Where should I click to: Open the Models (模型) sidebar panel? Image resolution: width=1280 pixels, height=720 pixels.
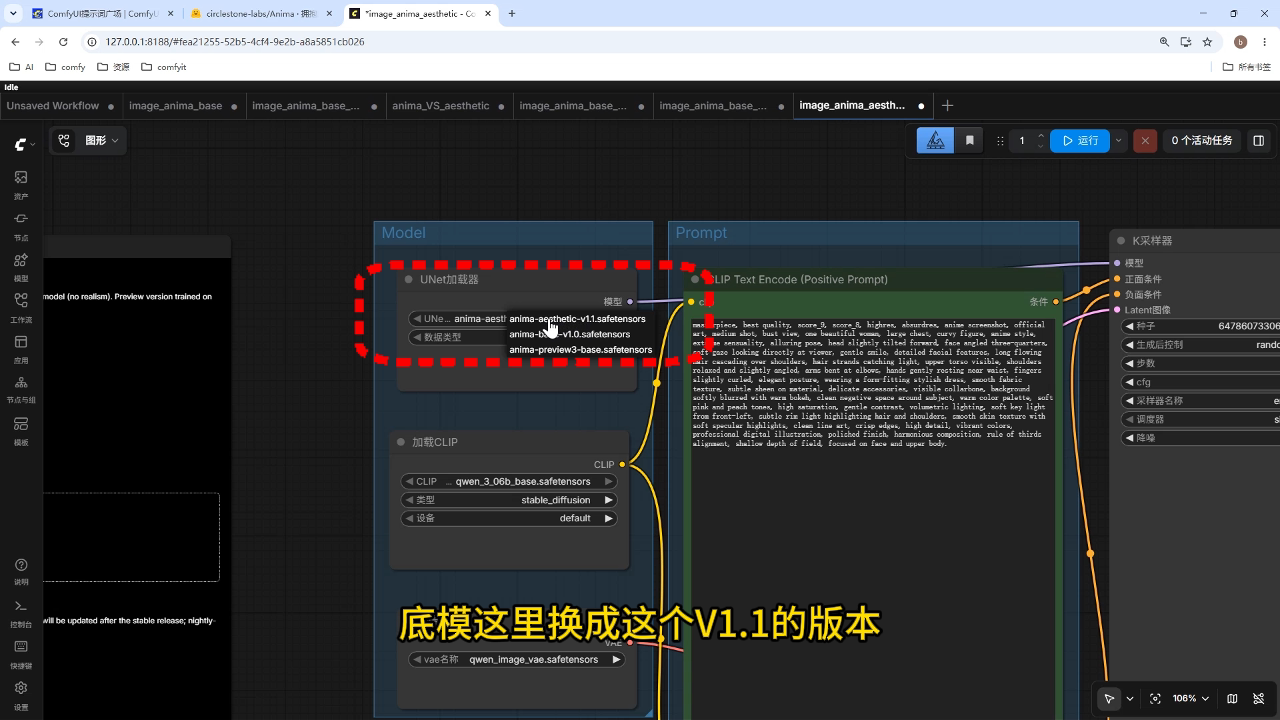tap(20, 266)
